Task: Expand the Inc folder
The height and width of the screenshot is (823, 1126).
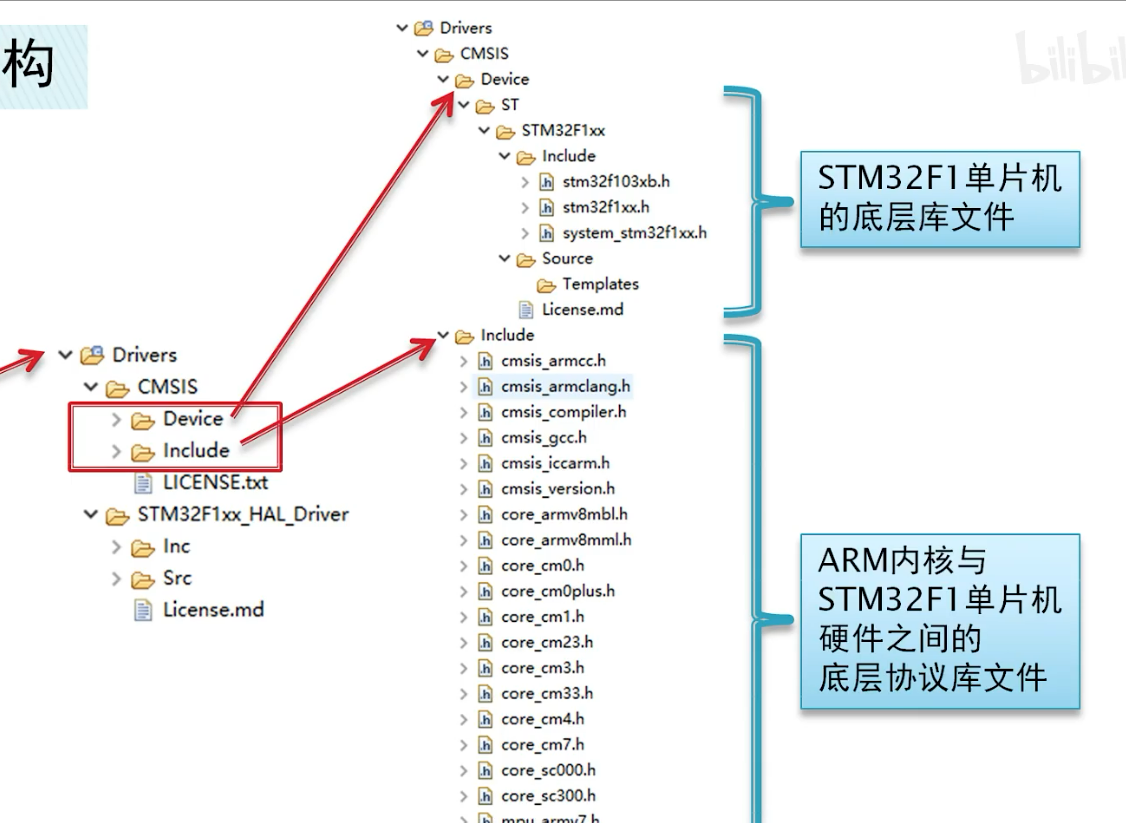Action: 116,547
